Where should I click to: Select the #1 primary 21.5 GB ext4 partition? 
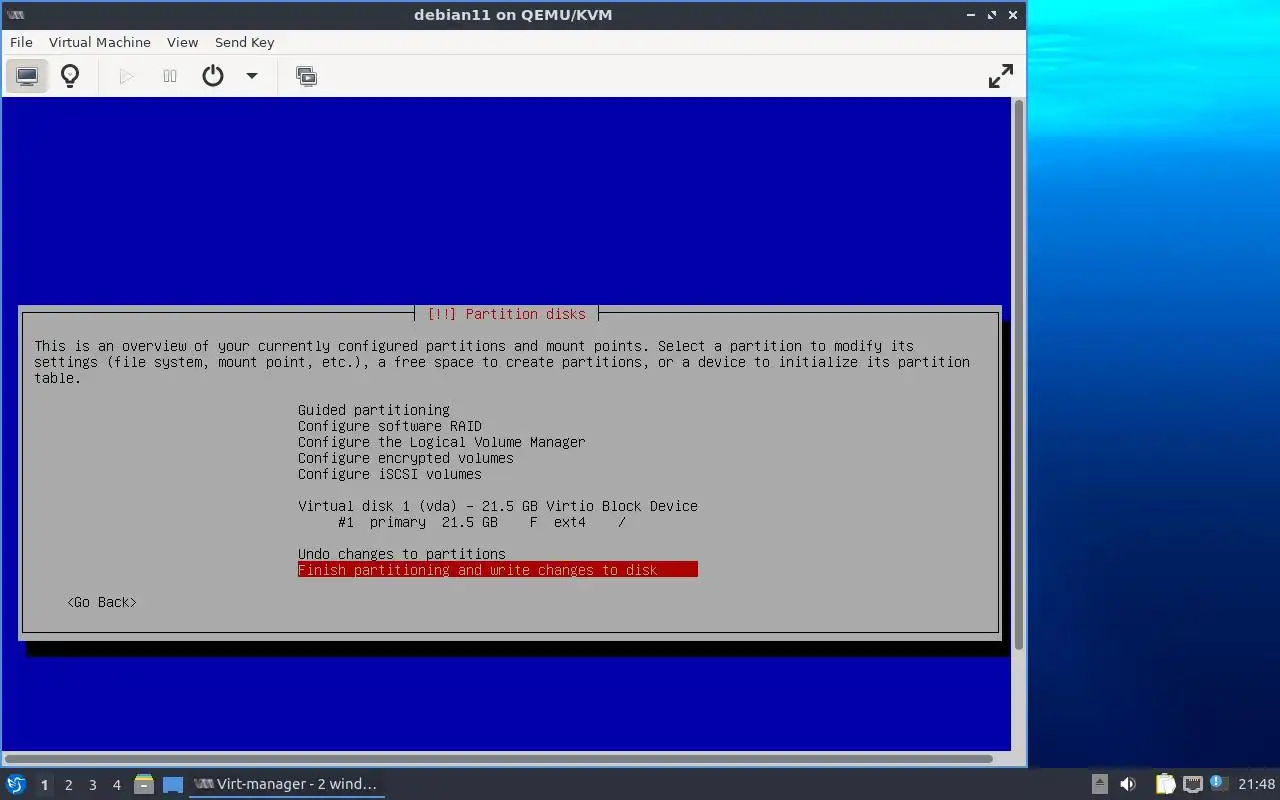point(482,522)
